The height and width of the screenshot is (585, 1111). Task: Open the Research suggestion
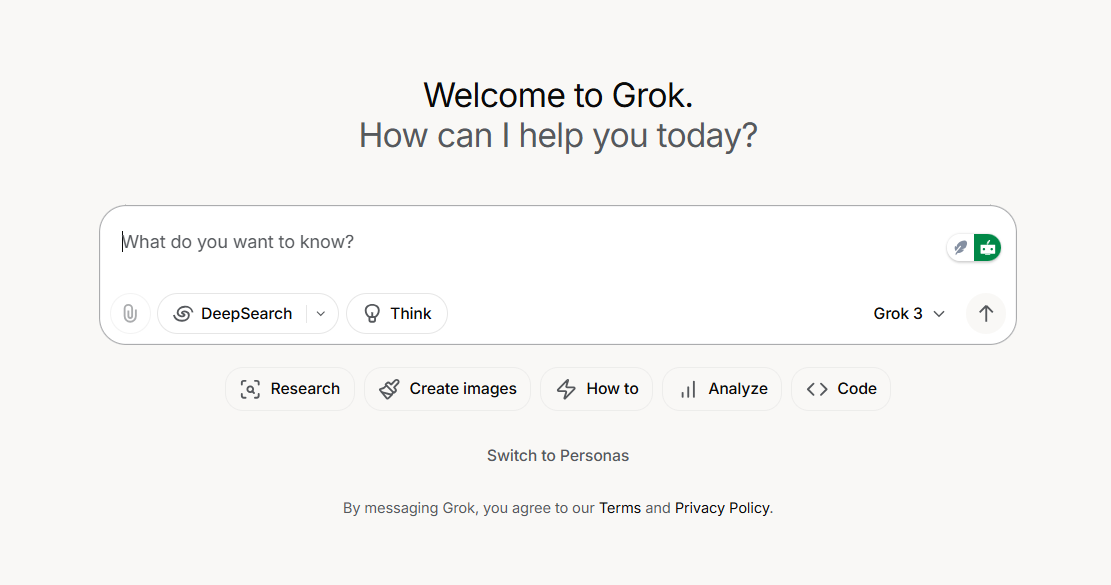(290, 389)
